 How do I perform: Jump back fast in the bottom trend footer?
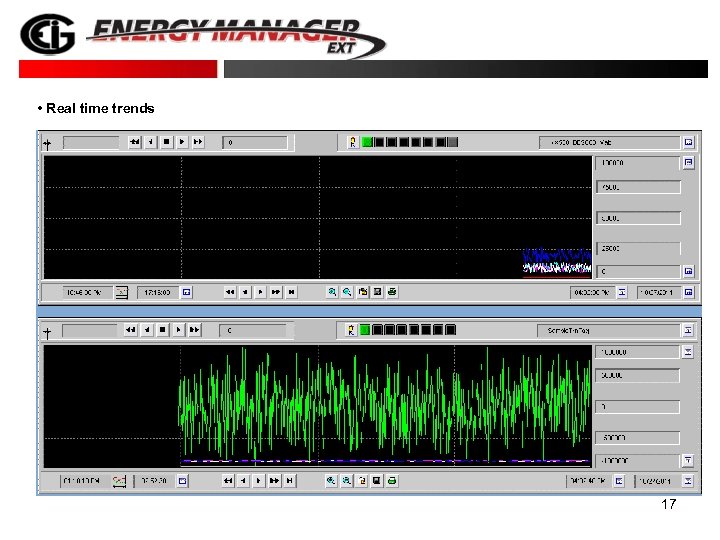pyautogui.click(x=228, y=481)
